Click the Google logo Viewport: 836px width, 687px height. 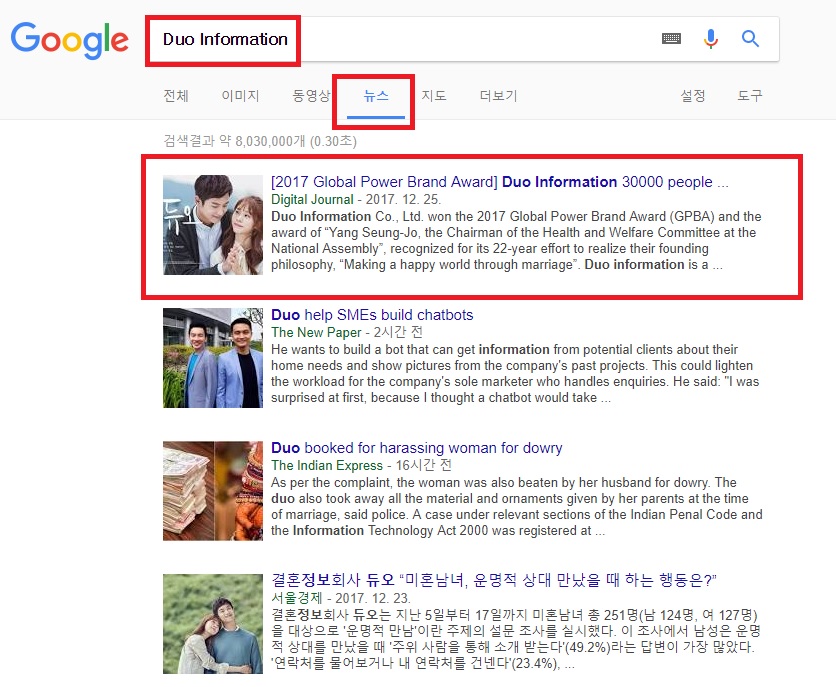click(70, 40)
